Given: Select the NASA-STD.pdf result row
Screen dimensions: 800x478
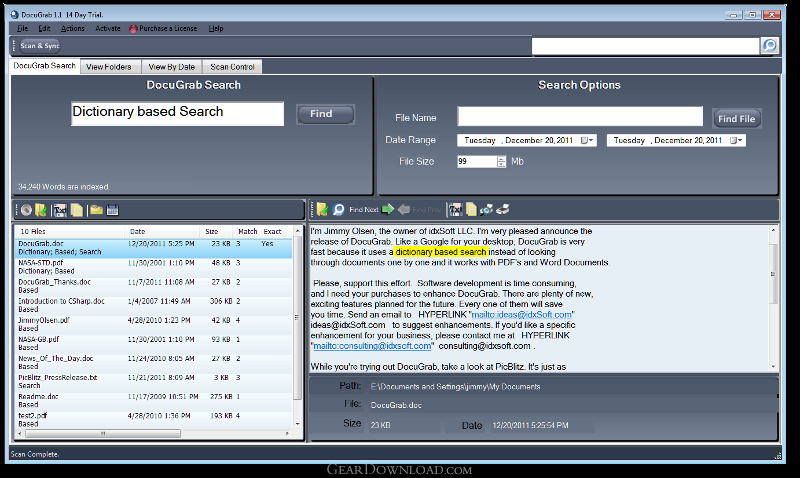Looking at the screenshot, I should pos(154,267).
